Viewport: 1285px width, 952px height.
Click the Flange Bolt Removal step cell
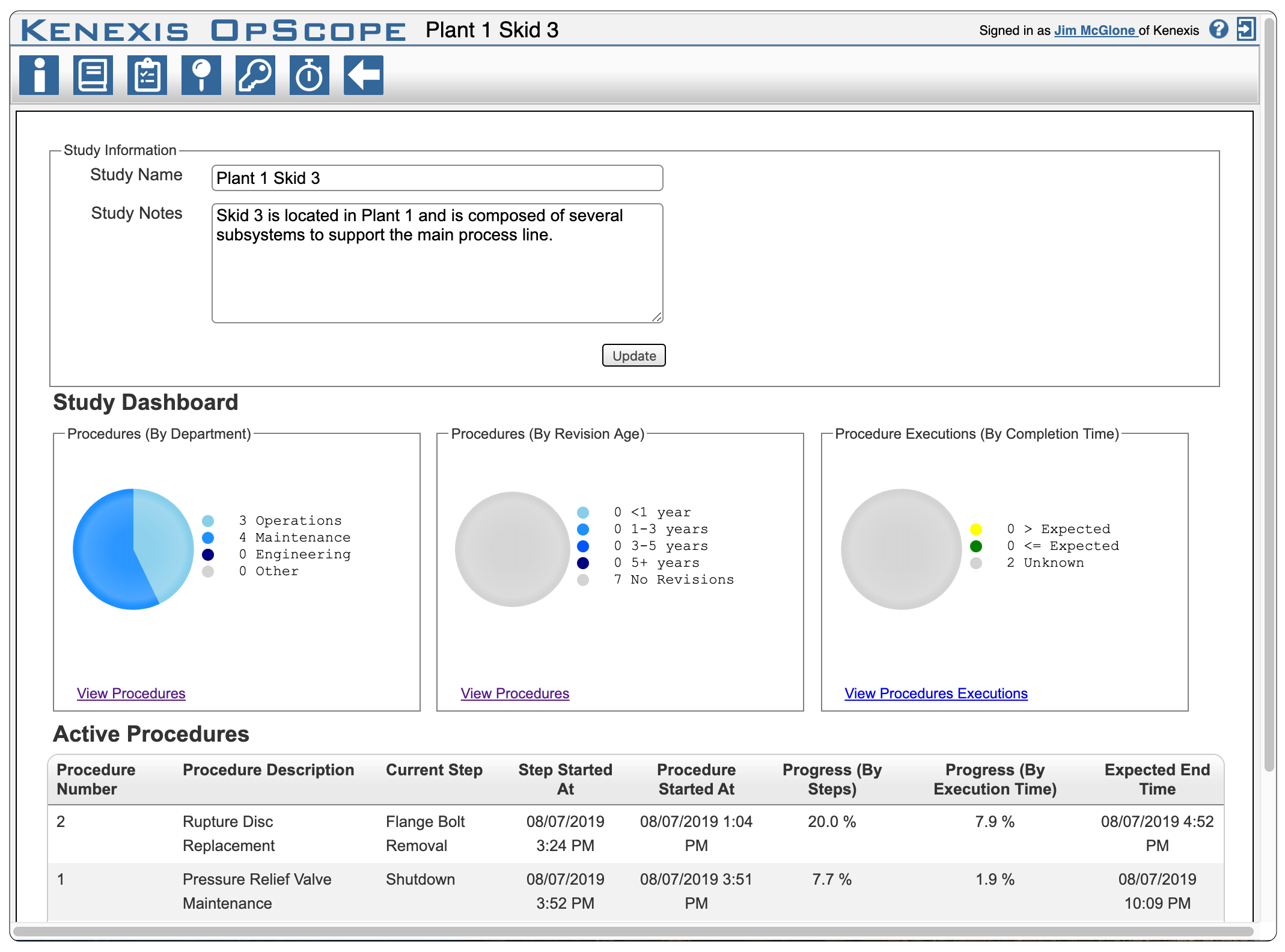click(x=426, y=834)
